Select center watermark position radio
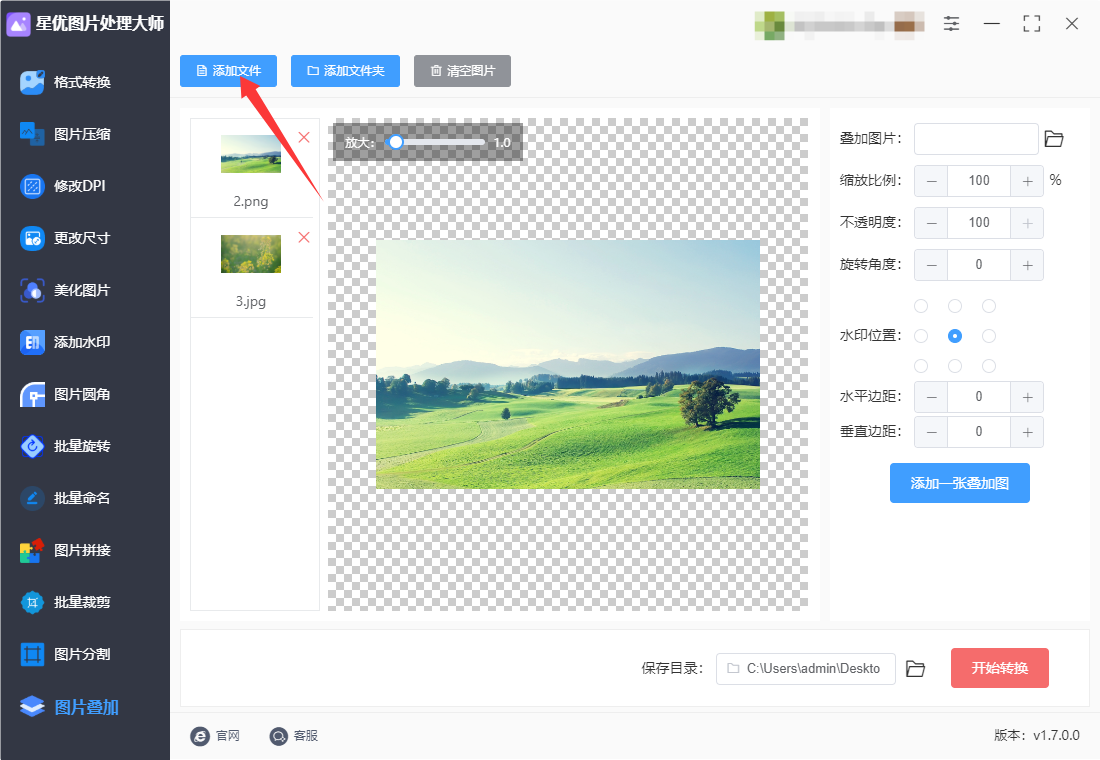 955,336
